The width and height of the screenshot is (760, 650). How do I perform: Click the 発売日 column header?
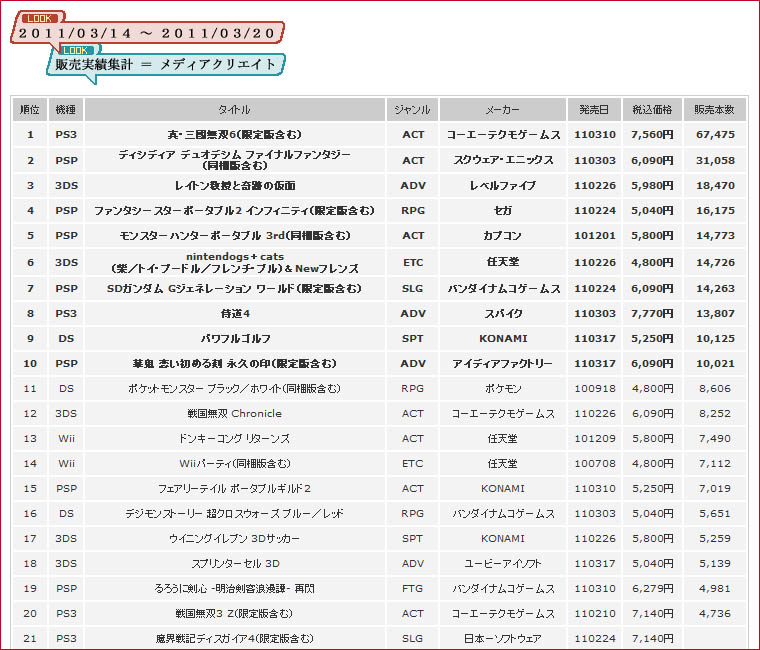coord(594,110)
